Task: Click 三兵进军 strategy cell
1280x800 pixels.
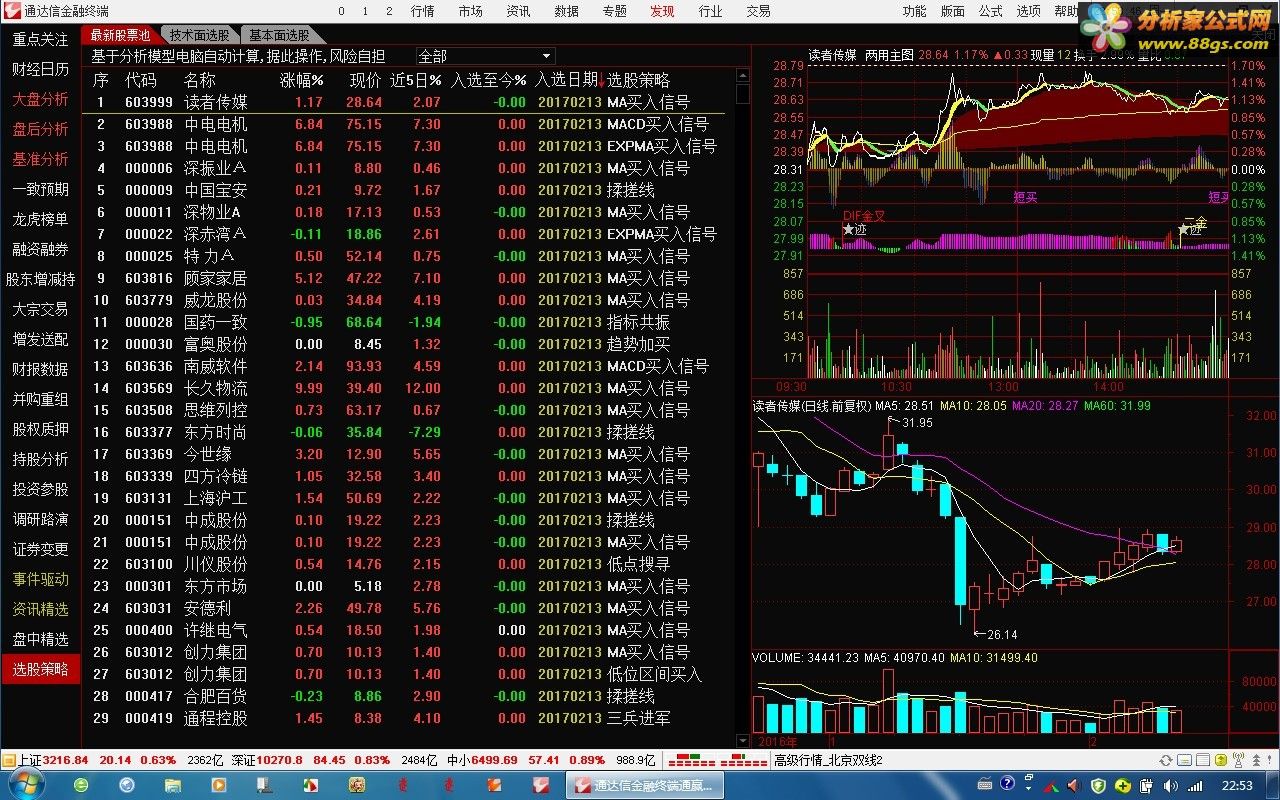Action: 638,718
